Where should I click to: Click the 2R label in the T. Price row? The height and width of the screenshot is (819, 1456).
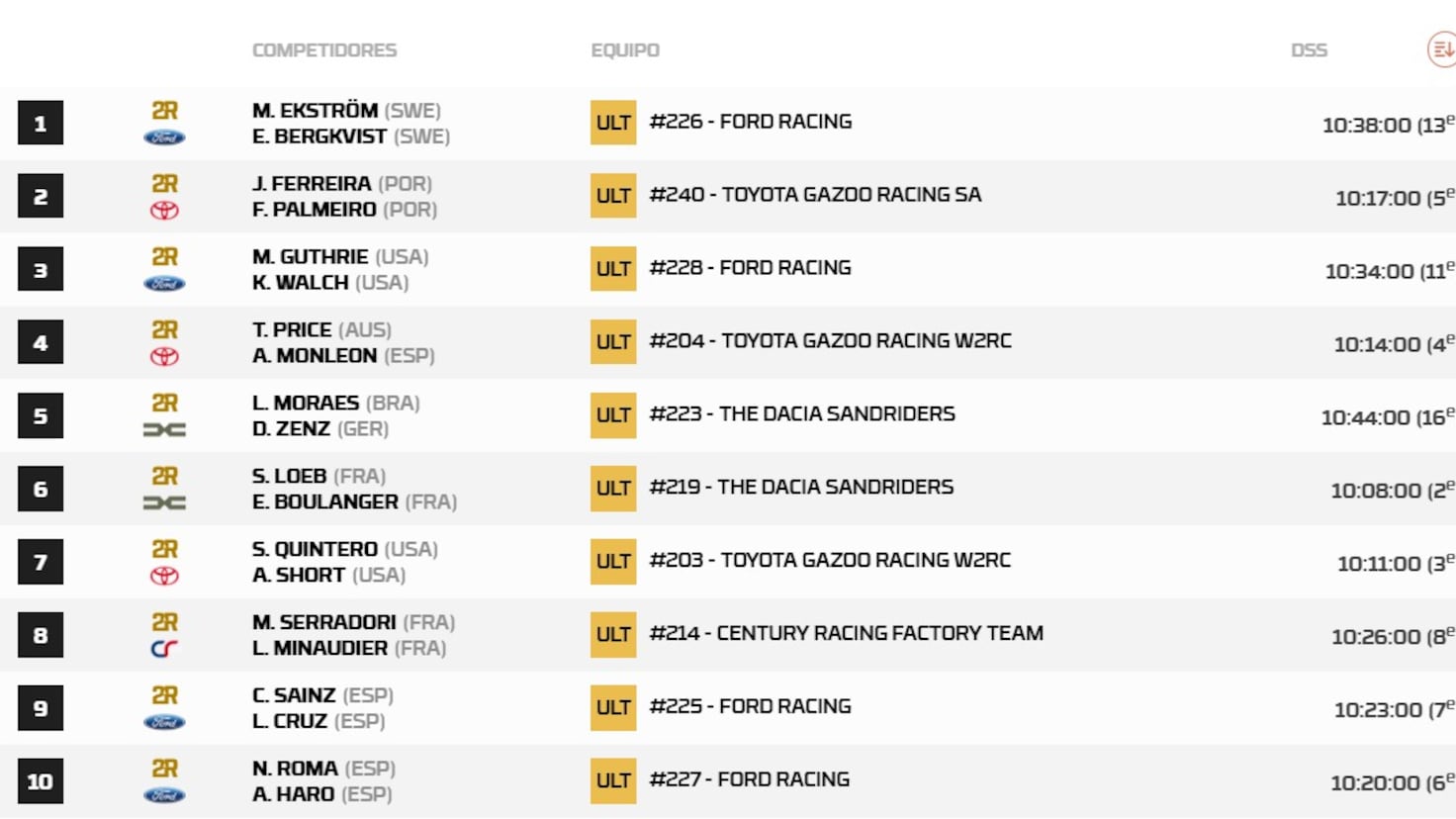(x=164, y=330)
